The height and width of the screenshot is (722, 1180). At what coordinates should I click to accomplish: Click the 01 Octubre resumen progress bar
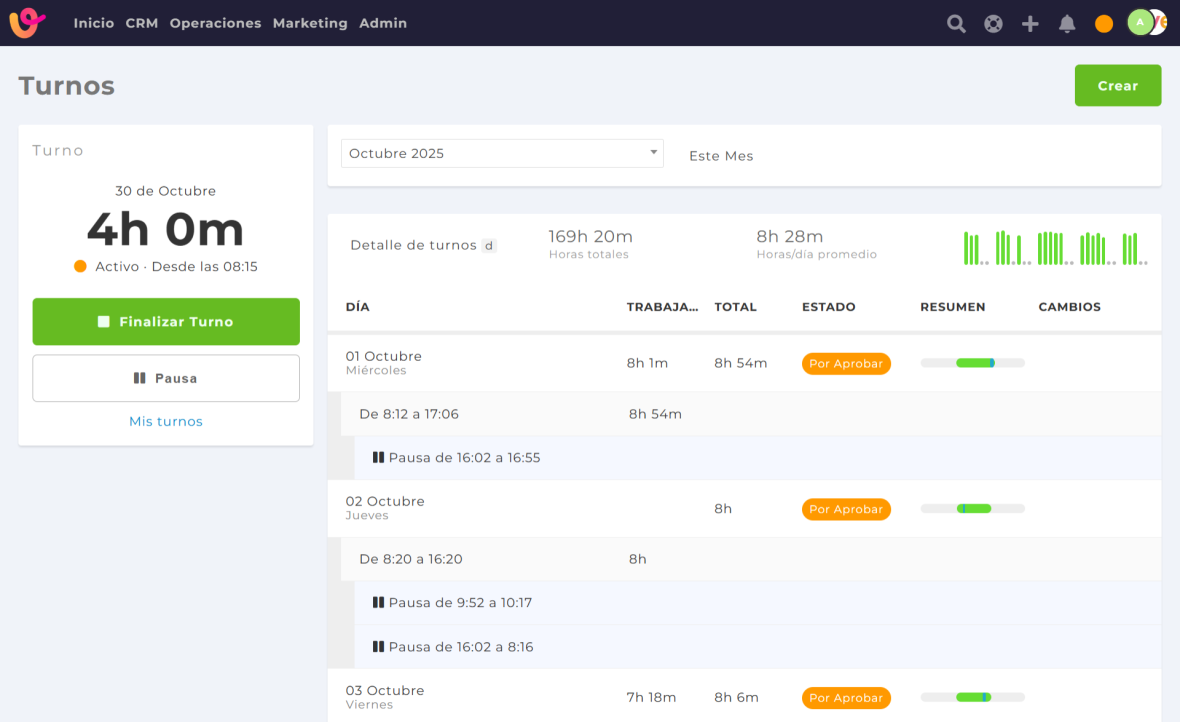coord(972,363)
